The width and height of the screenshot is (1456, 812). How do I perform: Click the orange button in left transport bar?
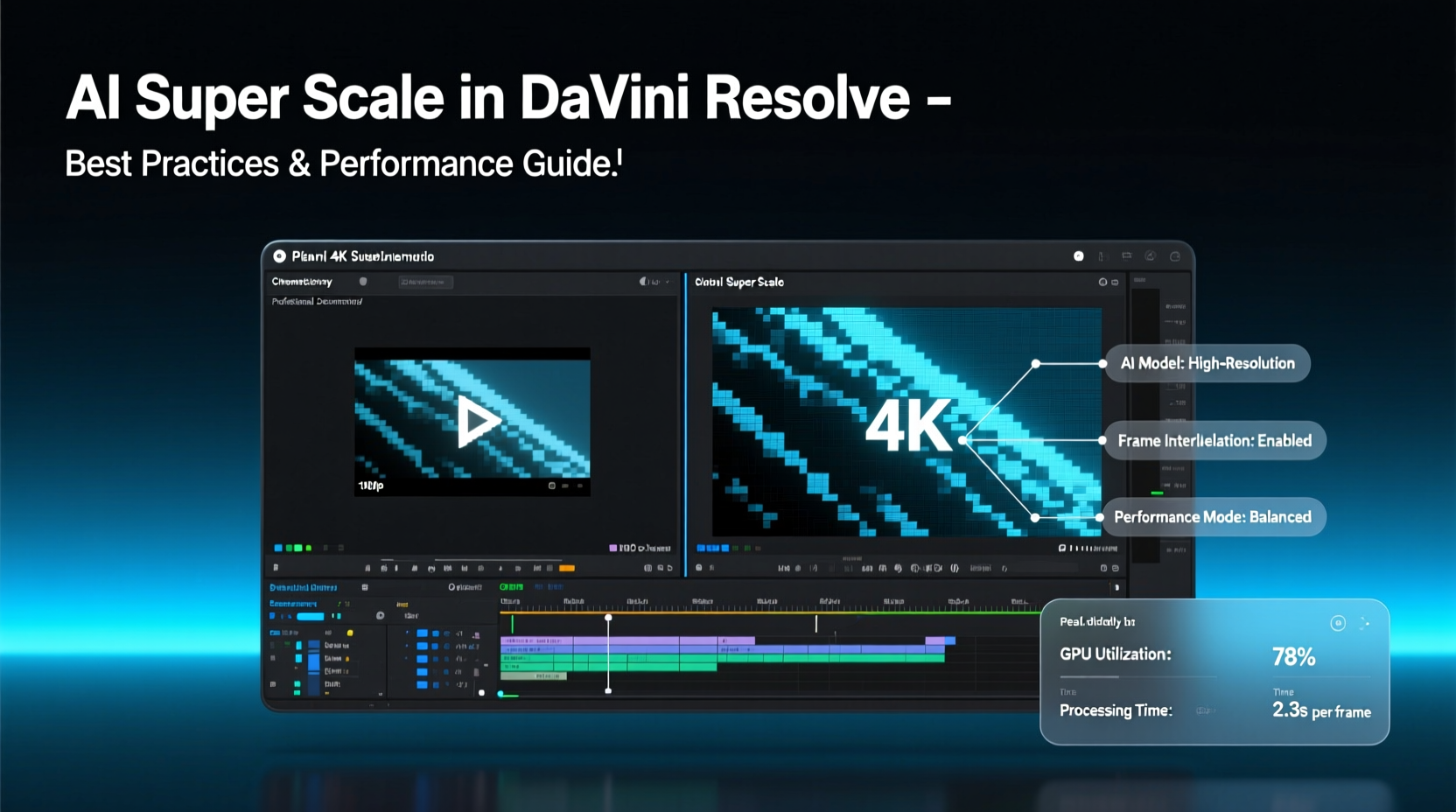[x=567, y=568]
